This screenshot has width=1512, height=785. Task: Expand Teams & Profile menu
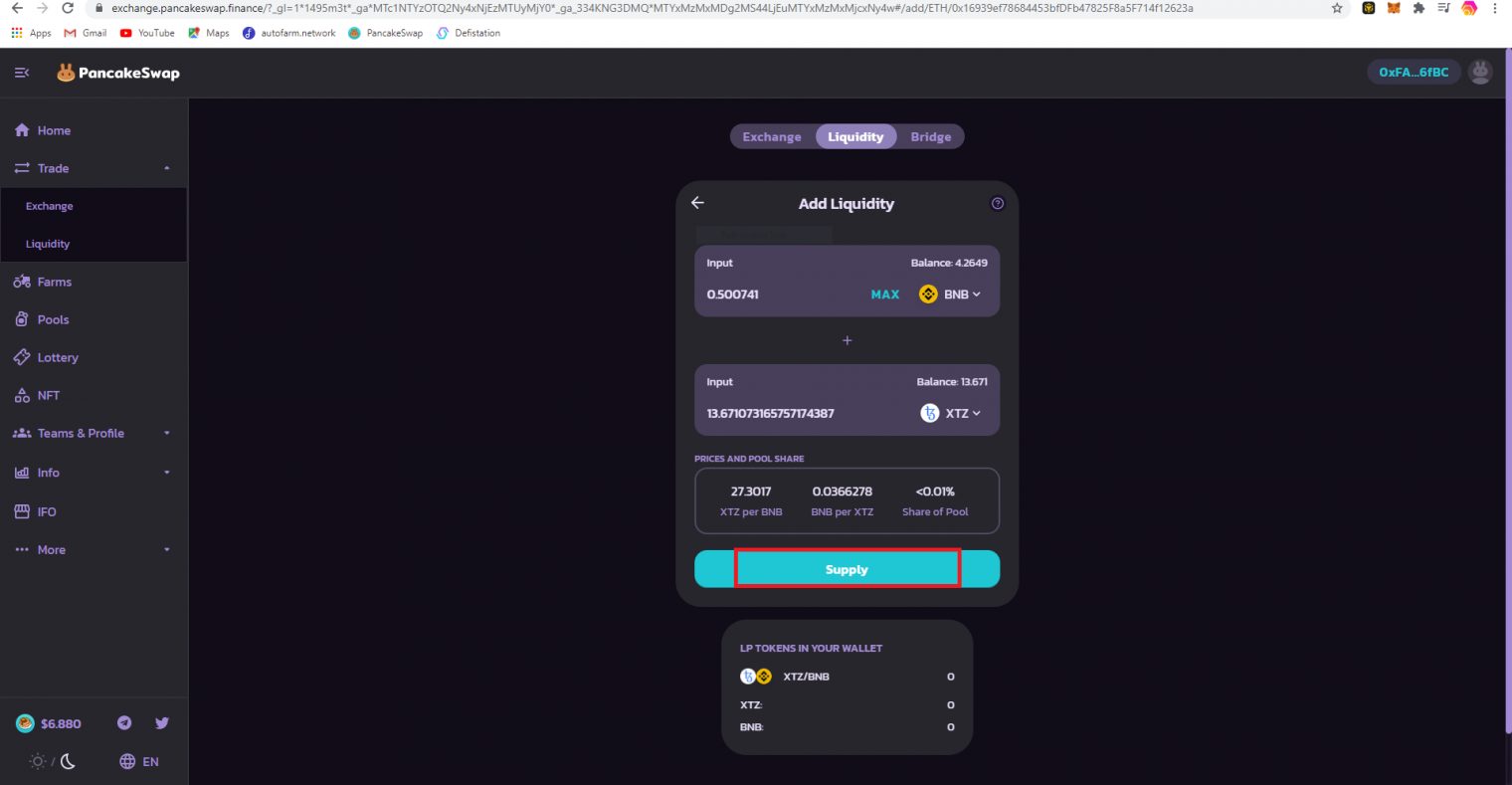94,433
